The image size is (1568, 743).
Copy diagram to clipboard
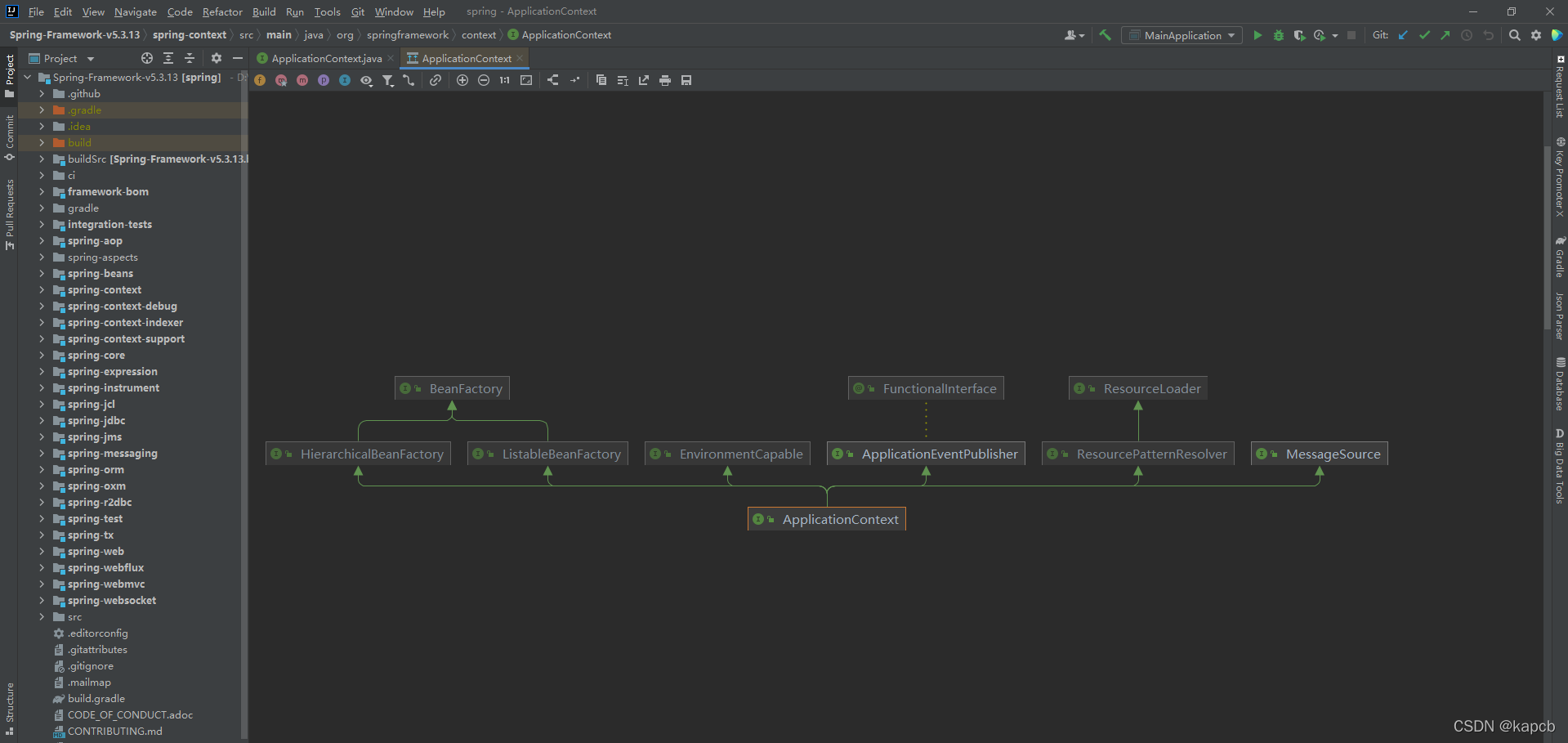pos(601,80)
